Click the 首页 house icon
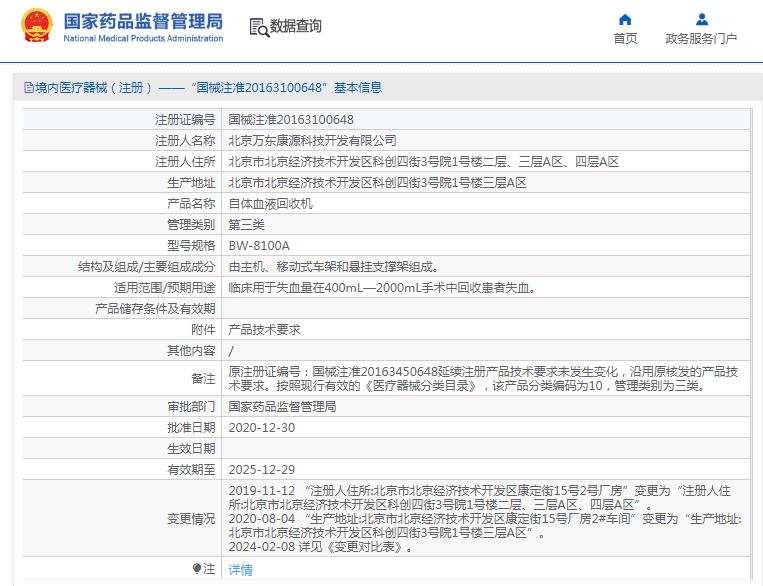Viewport: 763px width, 586px height. click(x=625, y=19)
